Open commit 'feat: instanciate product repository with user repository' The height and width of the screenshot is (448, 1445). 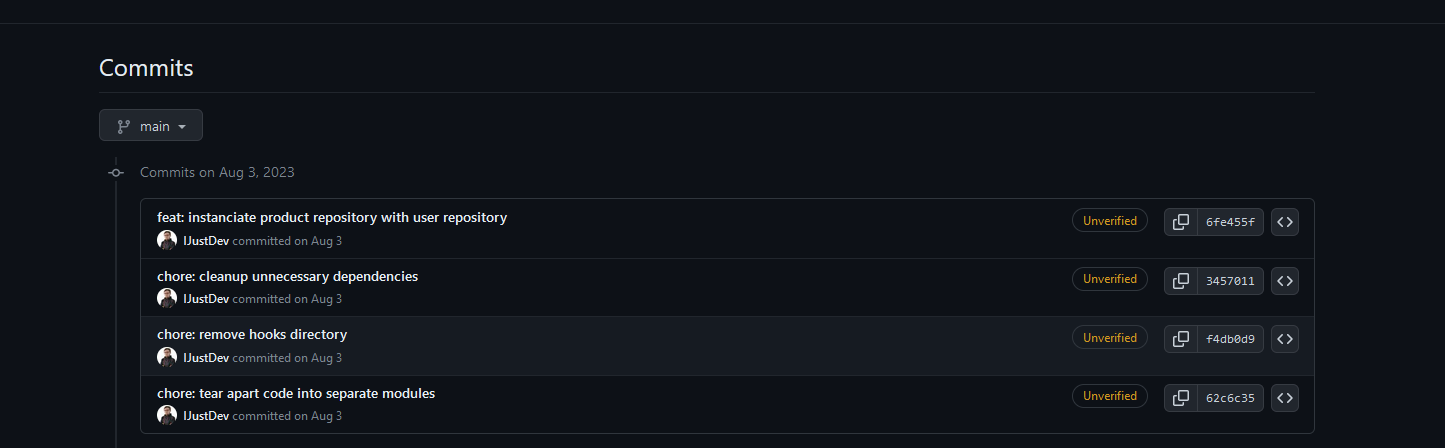point(332,218)
